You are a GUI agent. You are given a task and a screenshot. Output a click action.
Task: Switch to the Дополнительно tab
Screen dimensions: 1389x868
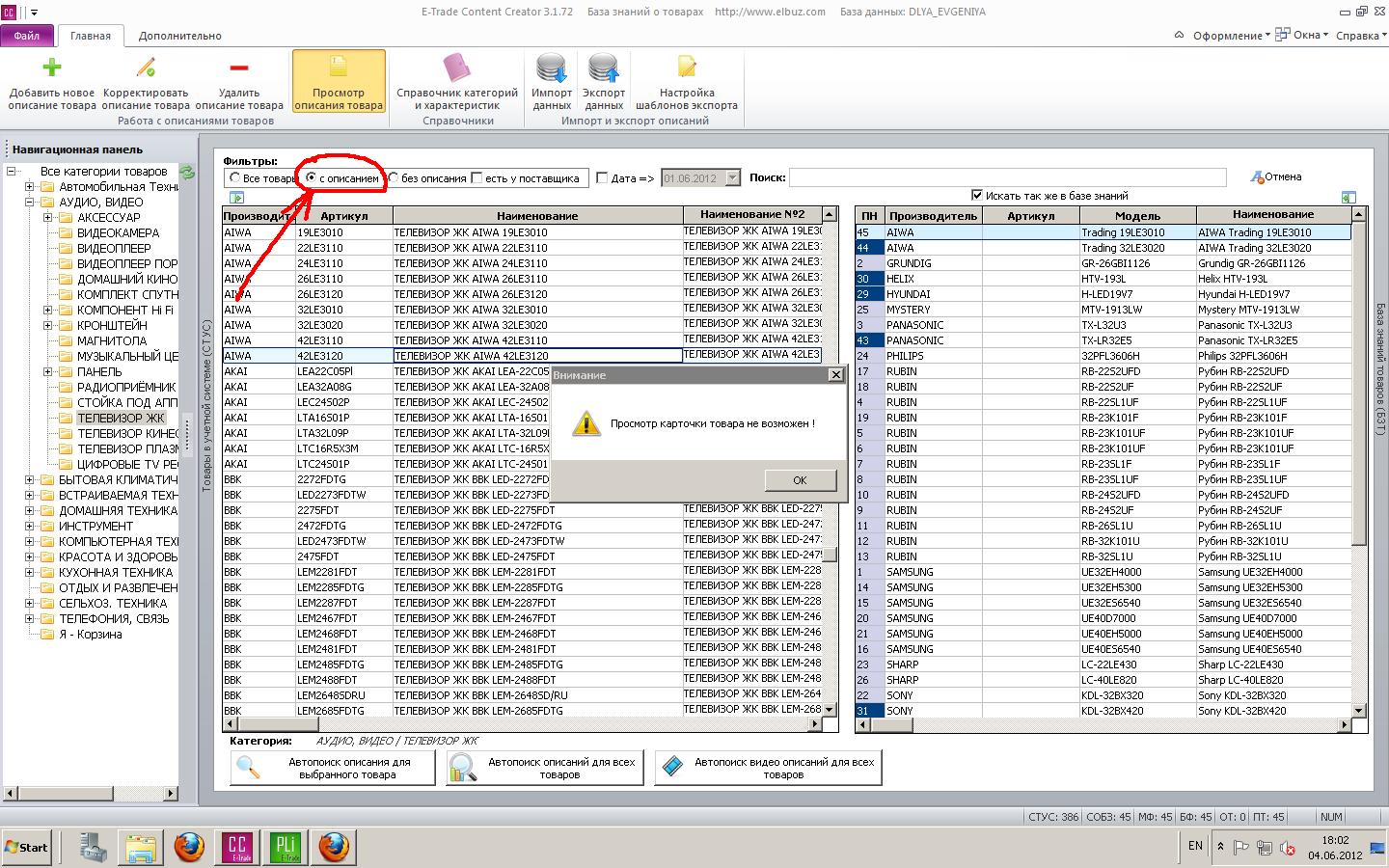(180, 36)
